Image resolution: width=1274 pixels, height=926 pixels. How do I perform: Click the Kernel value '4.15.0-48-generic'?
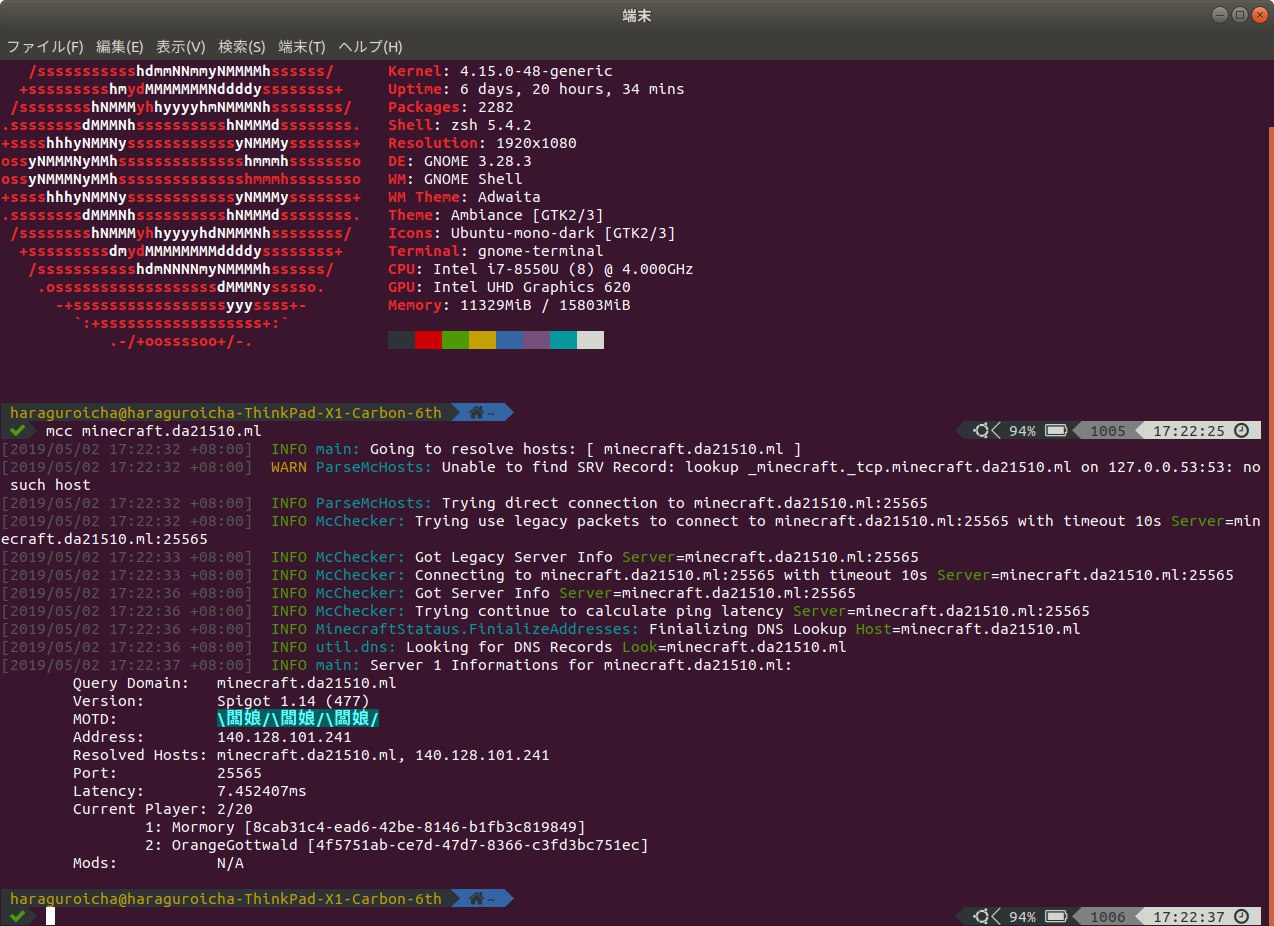coord(536,71)
